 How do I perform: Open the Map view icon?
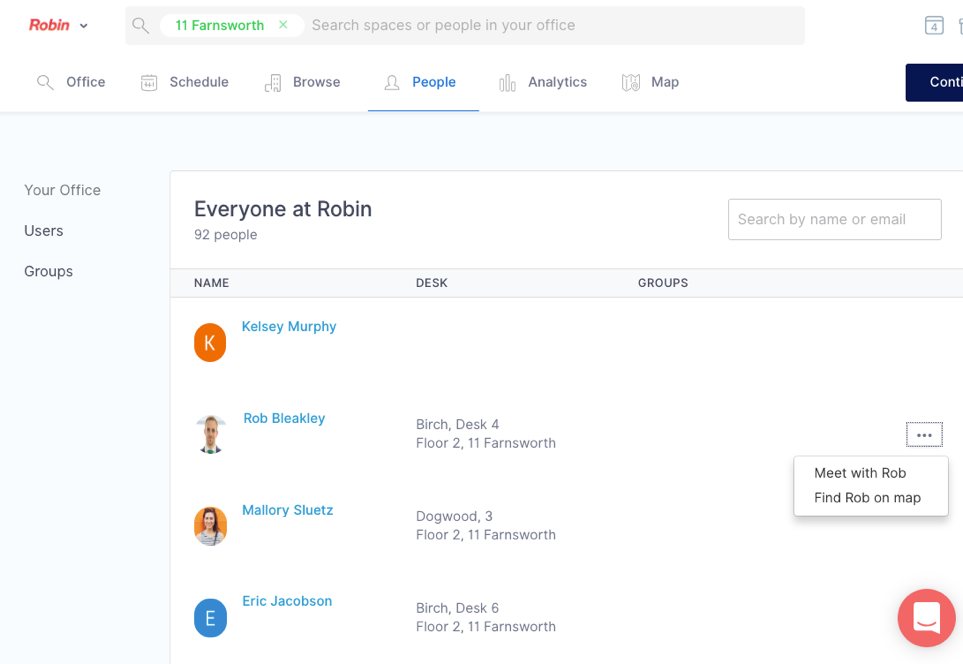point(629,82)
